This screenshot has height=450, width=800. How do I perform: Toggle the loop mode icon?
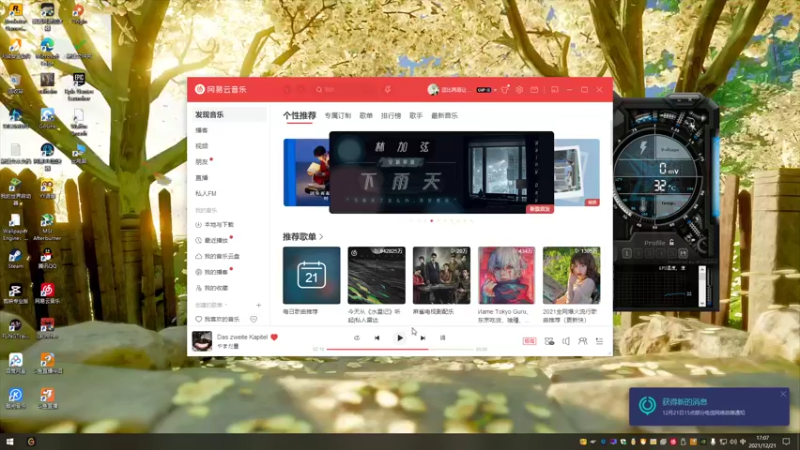[x=357, y=338]
